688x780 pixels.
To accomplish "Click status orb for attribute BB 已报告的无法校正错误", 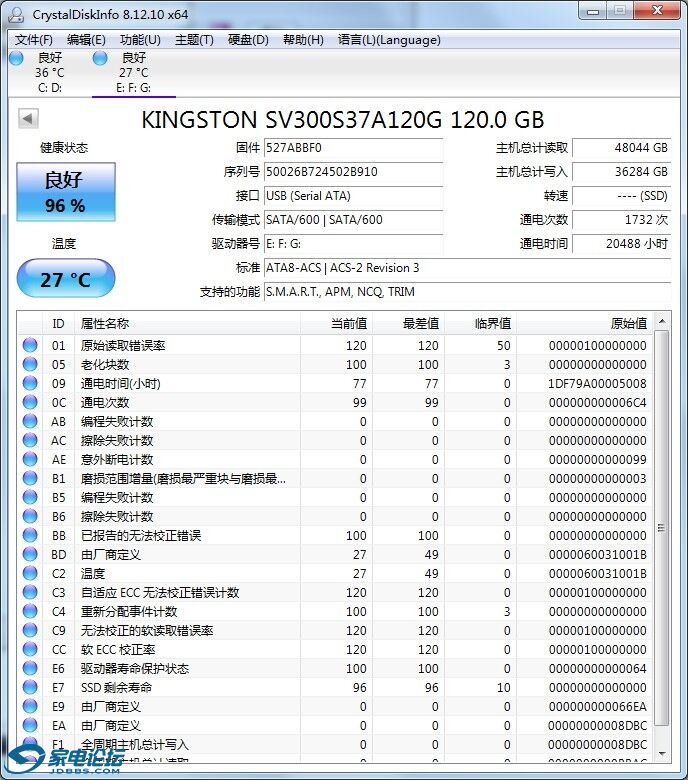I will pos(30,535).
